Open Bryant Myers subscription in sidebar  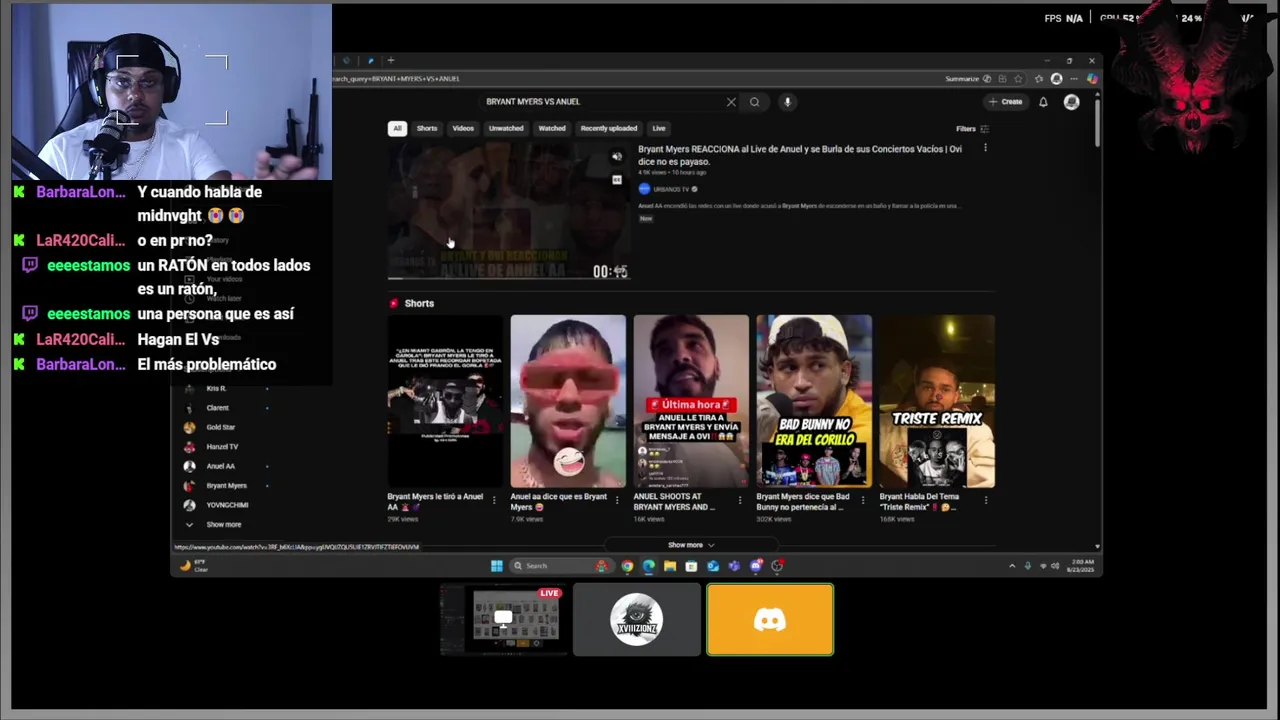click(225, 485)
